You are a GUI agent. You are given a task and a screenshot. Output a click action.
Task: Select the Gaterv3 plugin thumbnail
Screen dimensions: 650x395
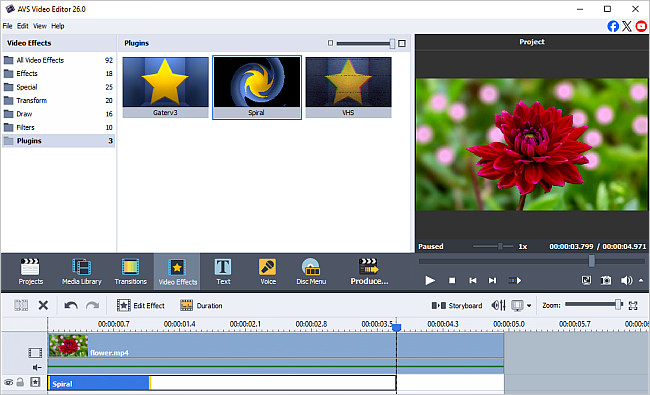point(165,87)
